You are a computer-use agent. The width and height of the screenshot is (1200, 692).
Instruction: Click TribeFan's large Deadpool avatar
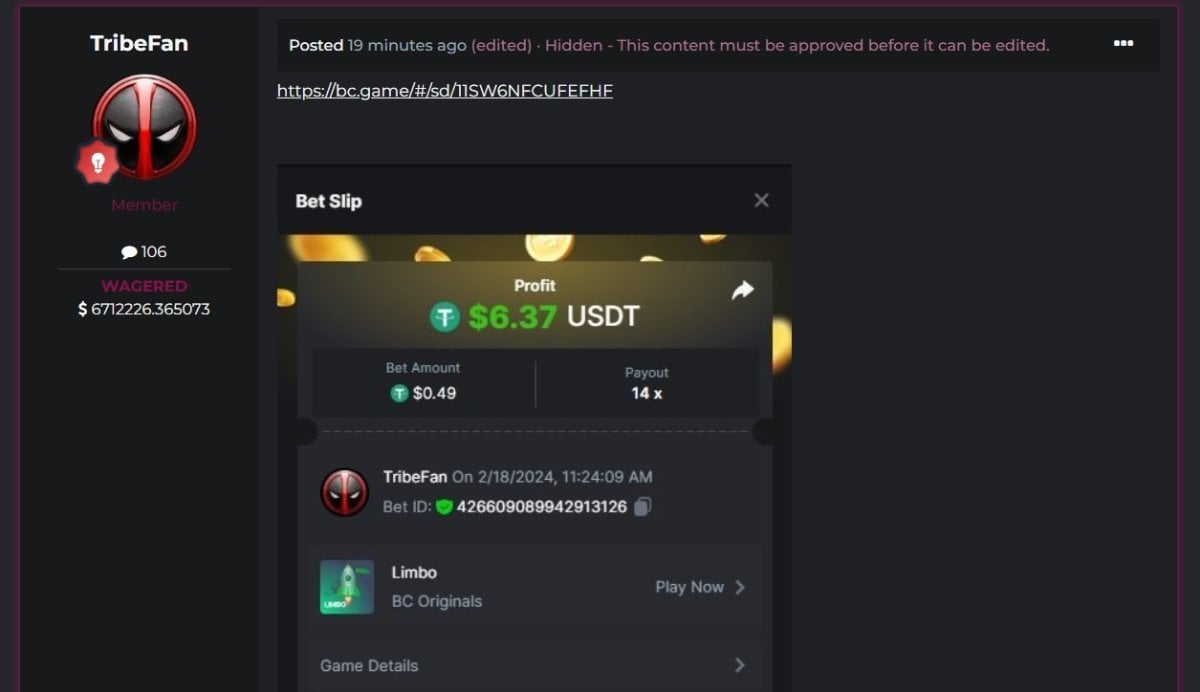144,127
